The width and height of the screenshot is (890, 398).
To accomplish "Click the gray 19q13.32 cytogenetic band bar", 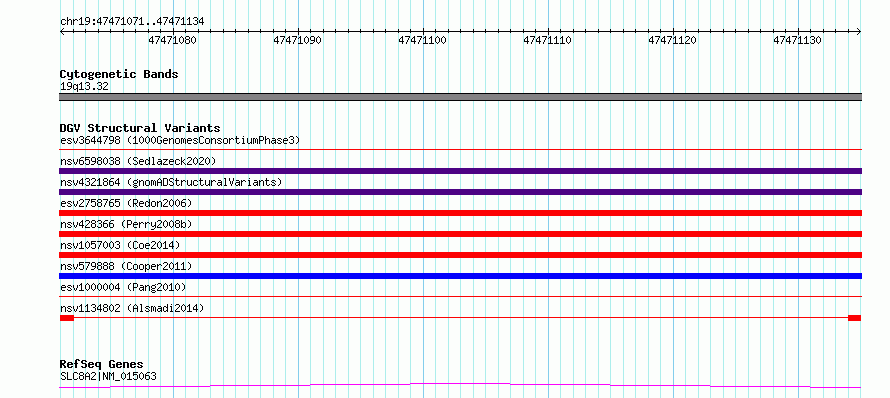I will (x=460, y=97).
